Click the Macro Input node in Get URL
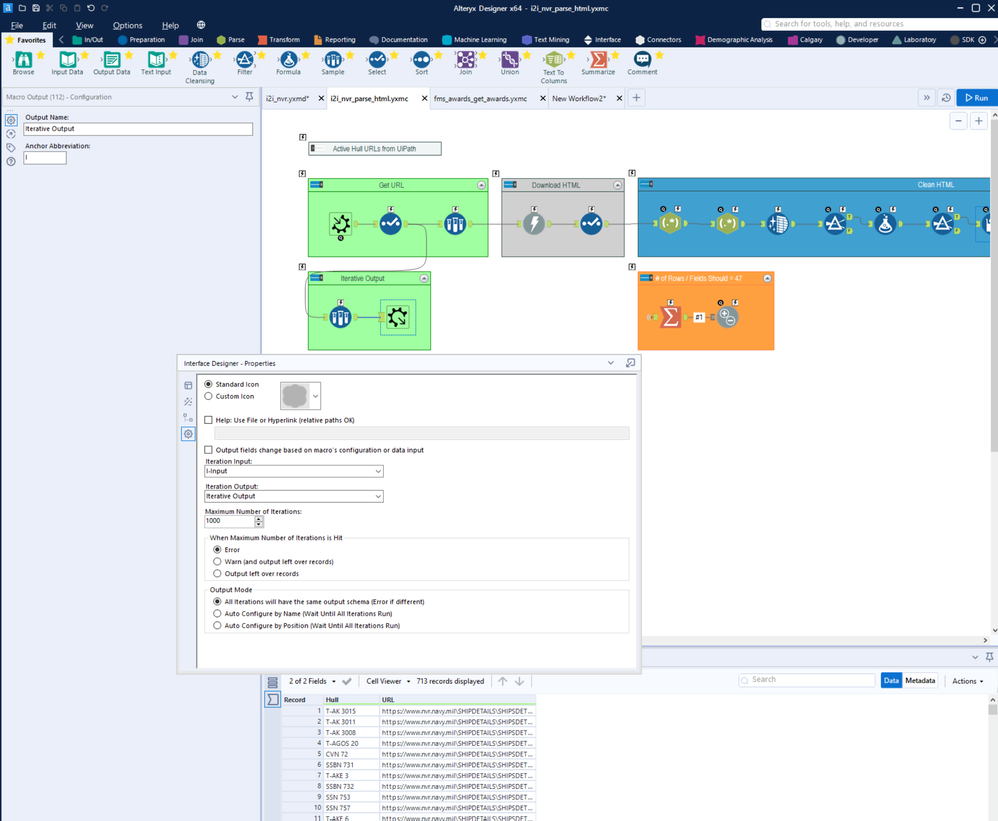The height and width of the screenshot is (821, 998). pos(341,224)
